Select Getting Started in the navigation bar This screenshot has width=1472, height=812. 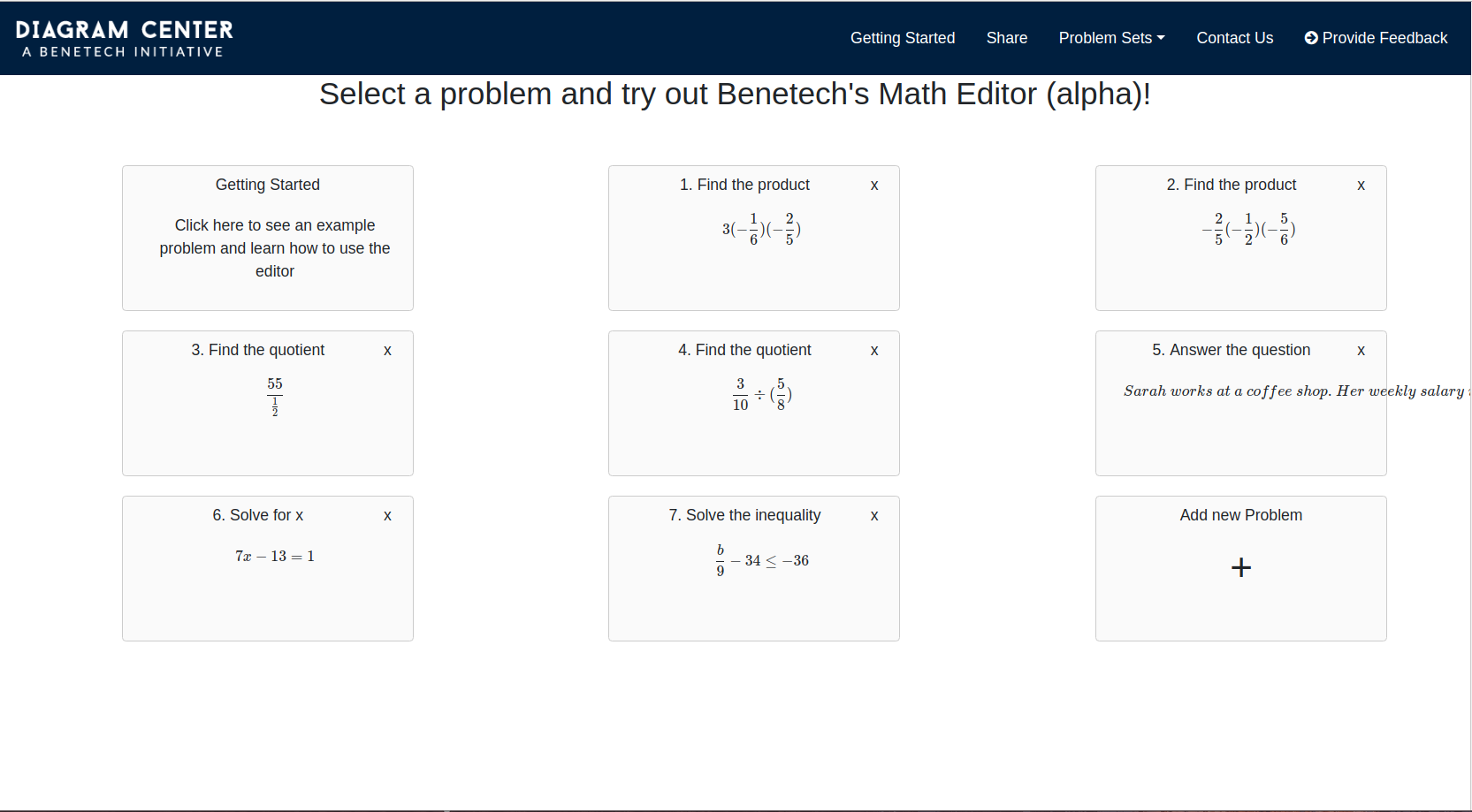pos(902,37)
